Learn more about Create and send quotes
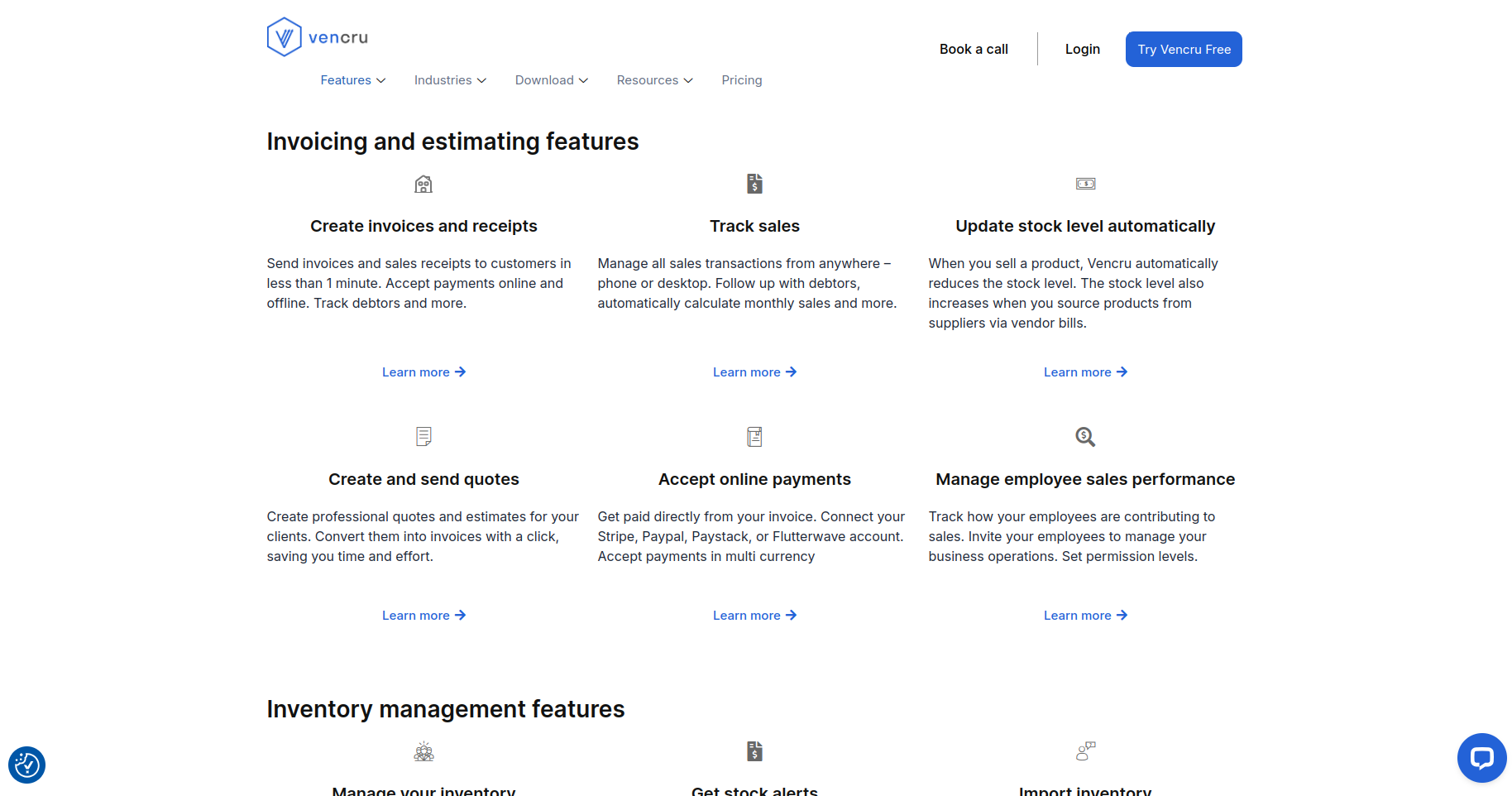 point(423,616)
